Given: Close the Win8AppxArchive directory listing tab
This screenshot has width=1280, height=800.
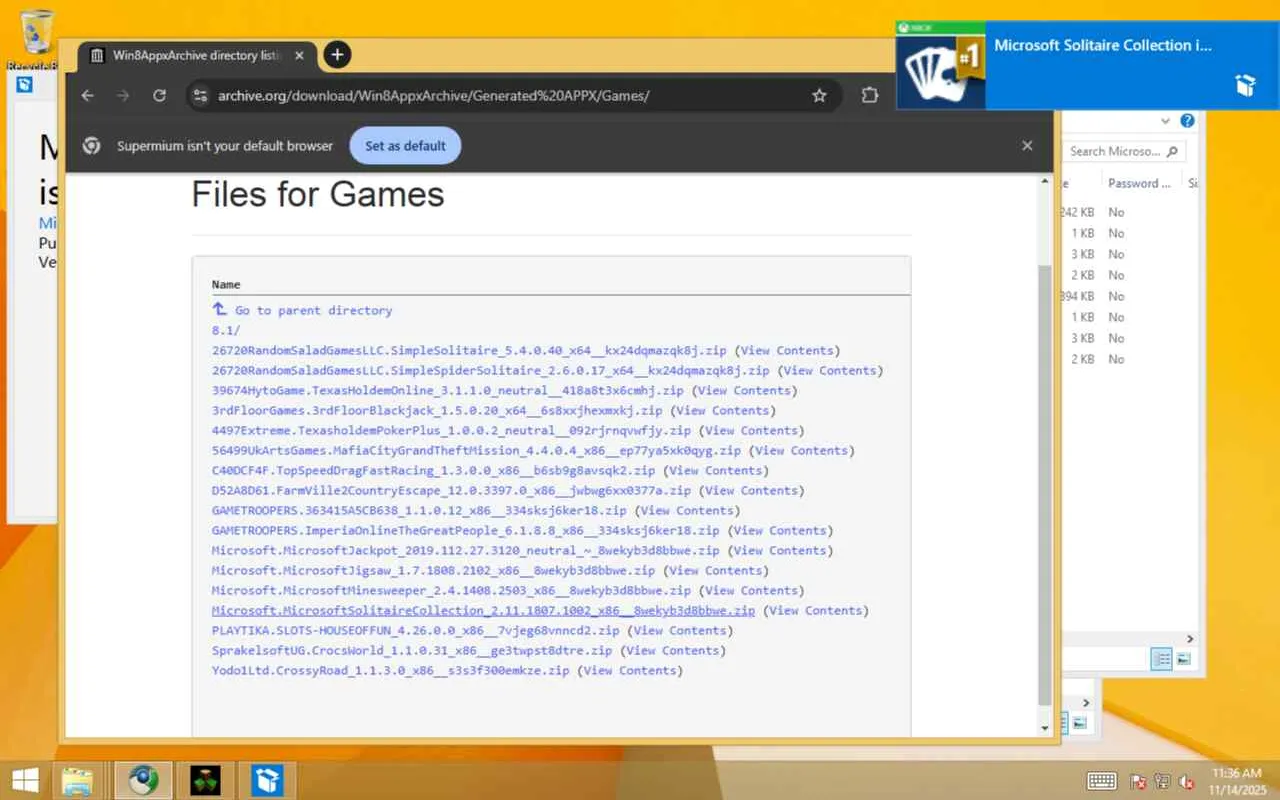Looking at the screenshot, I should 300,55.
